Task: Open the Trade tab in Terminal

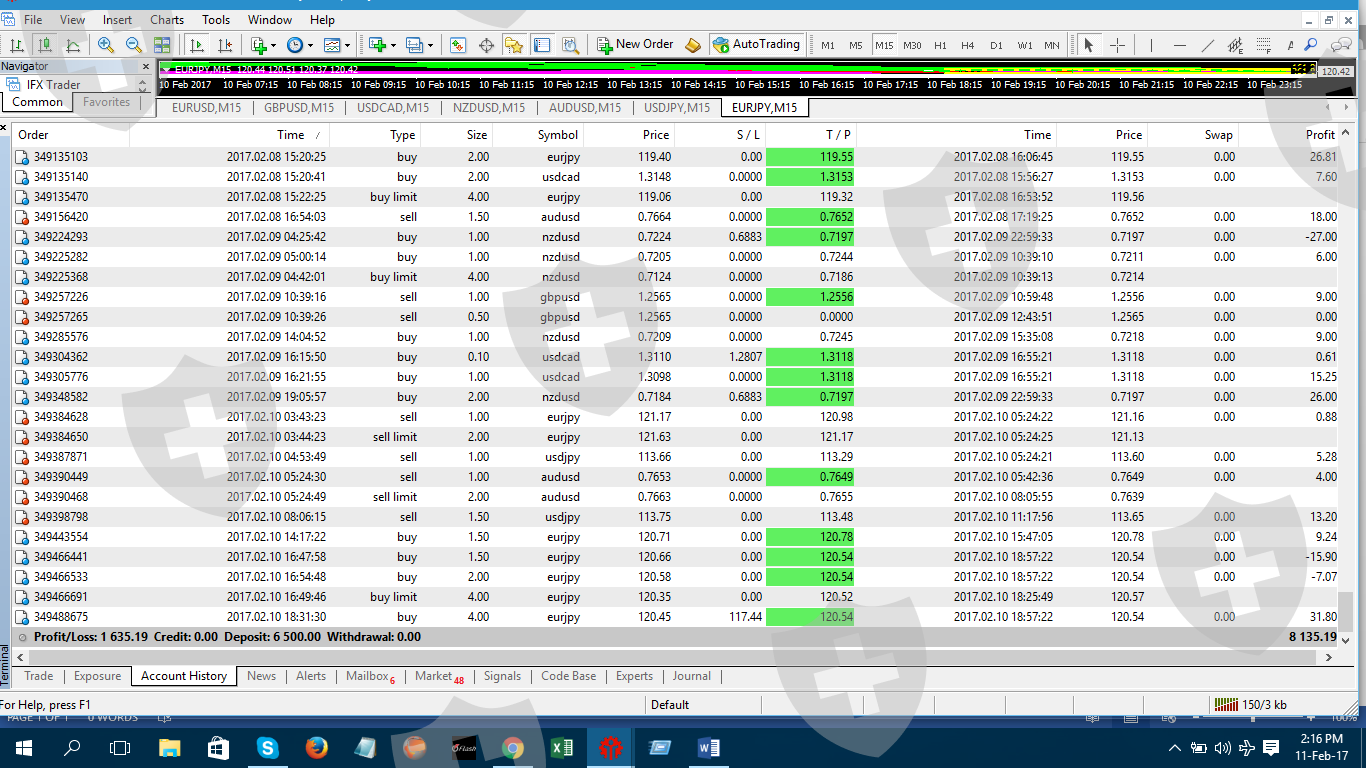Action: pyautogui.click(x=39, y=676)
